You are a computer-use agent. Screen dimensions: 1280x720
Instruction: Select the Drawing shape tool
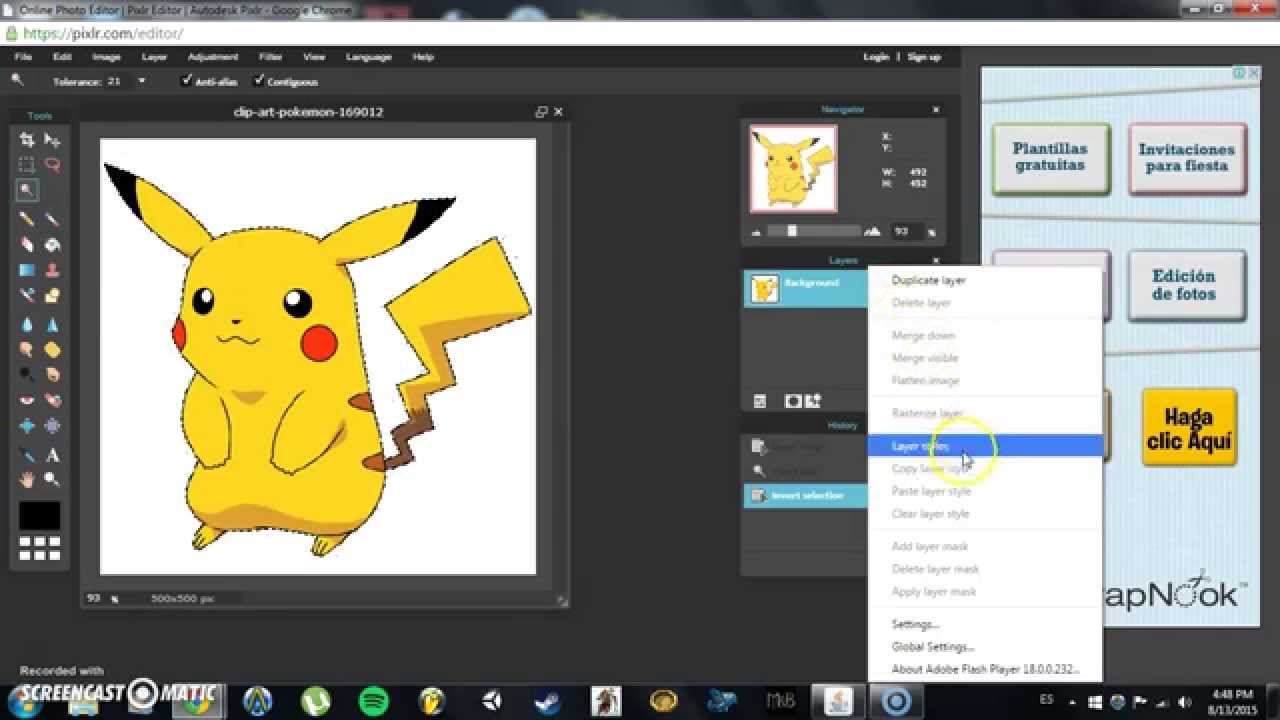pyautogui.click(x=52, y=296)
